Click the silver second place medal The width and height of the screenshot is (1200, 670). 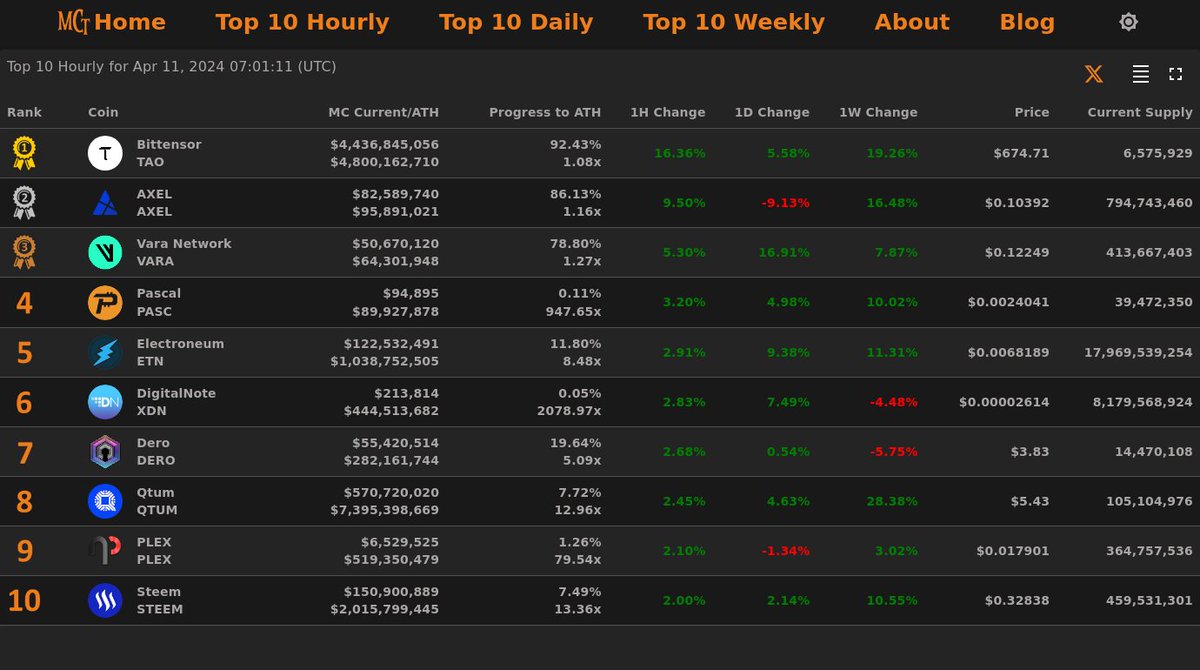(x=24, y=203)
